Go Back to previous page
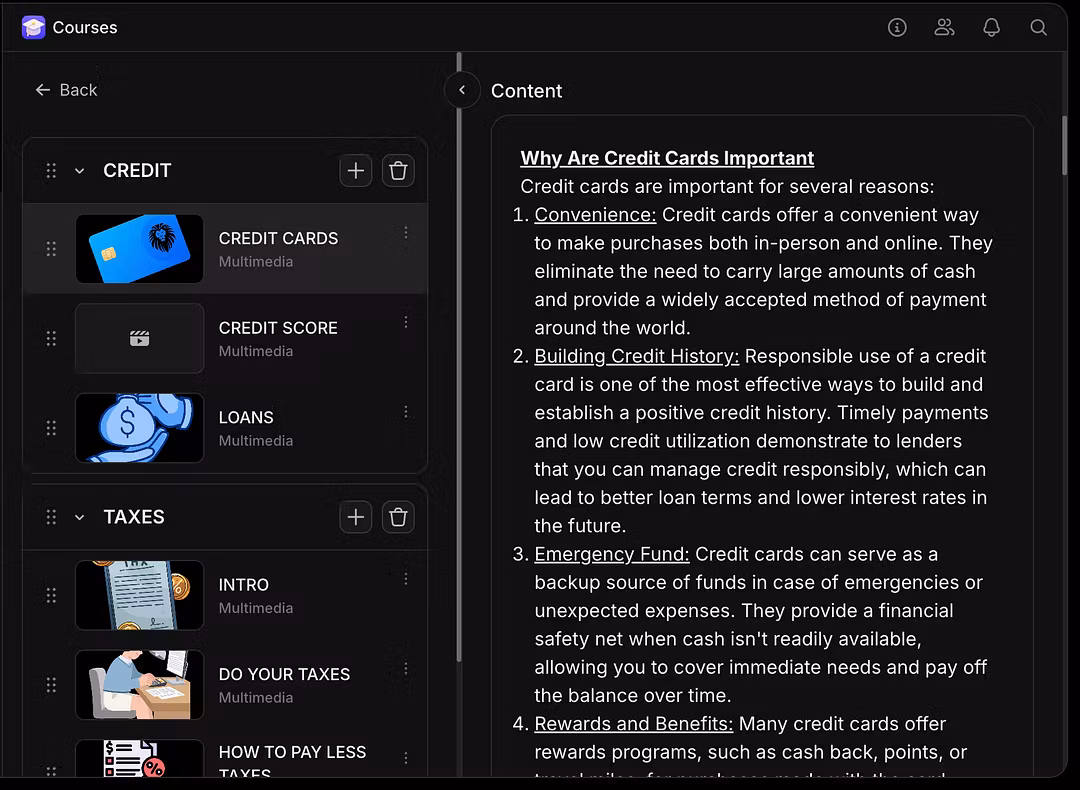 point(66,90)
